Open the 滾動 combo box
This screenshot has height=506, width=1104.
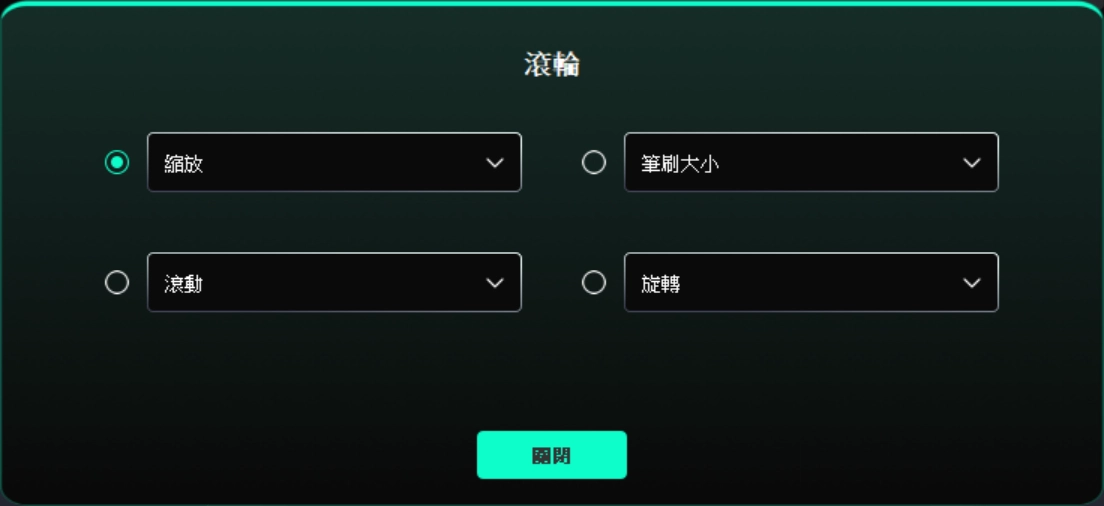click(x=334, y=282)
